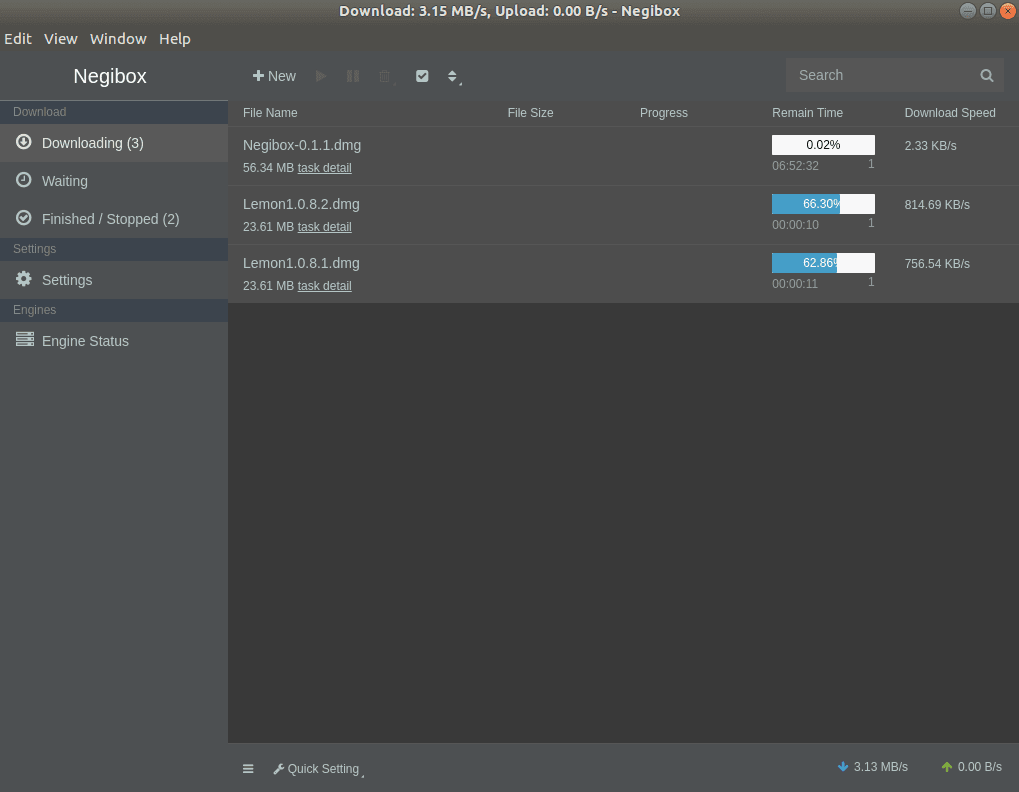Image resolution: width=1019 pixels, height=792 pixels.
Task: Open the Window menu
Action: tap(118, 39)
